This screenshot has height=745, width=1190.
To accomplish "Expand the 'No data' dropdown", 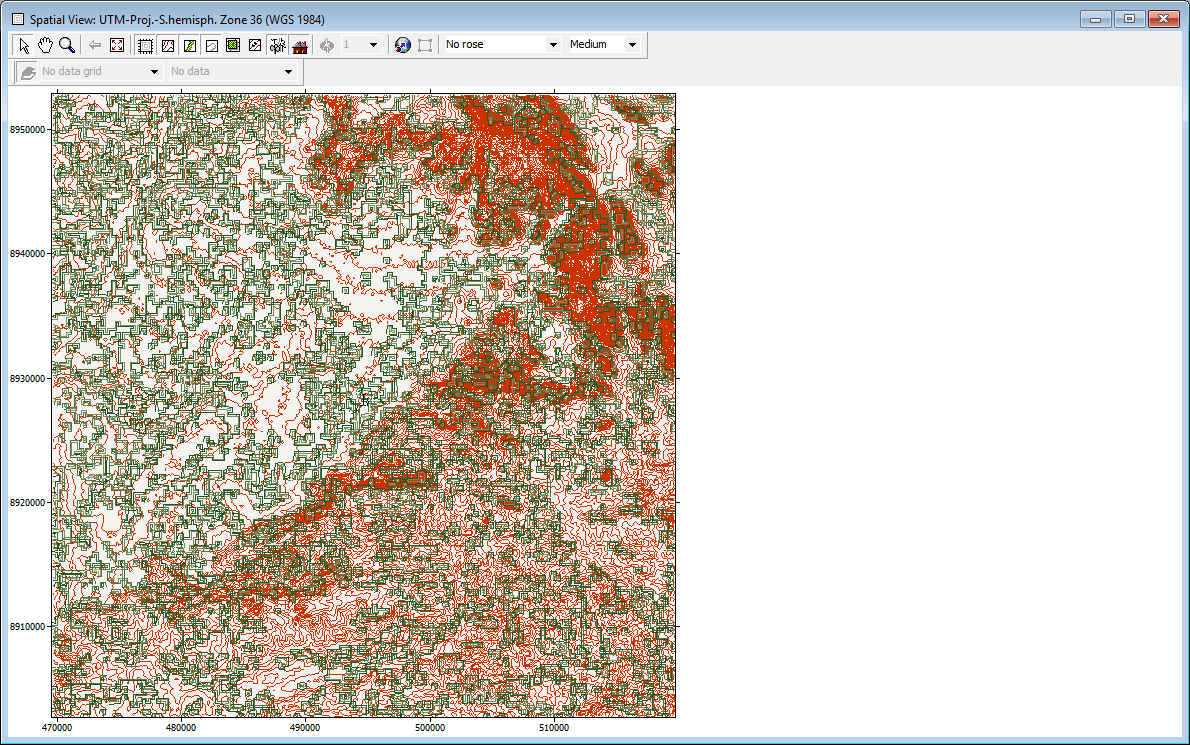I will coord(288,72).
